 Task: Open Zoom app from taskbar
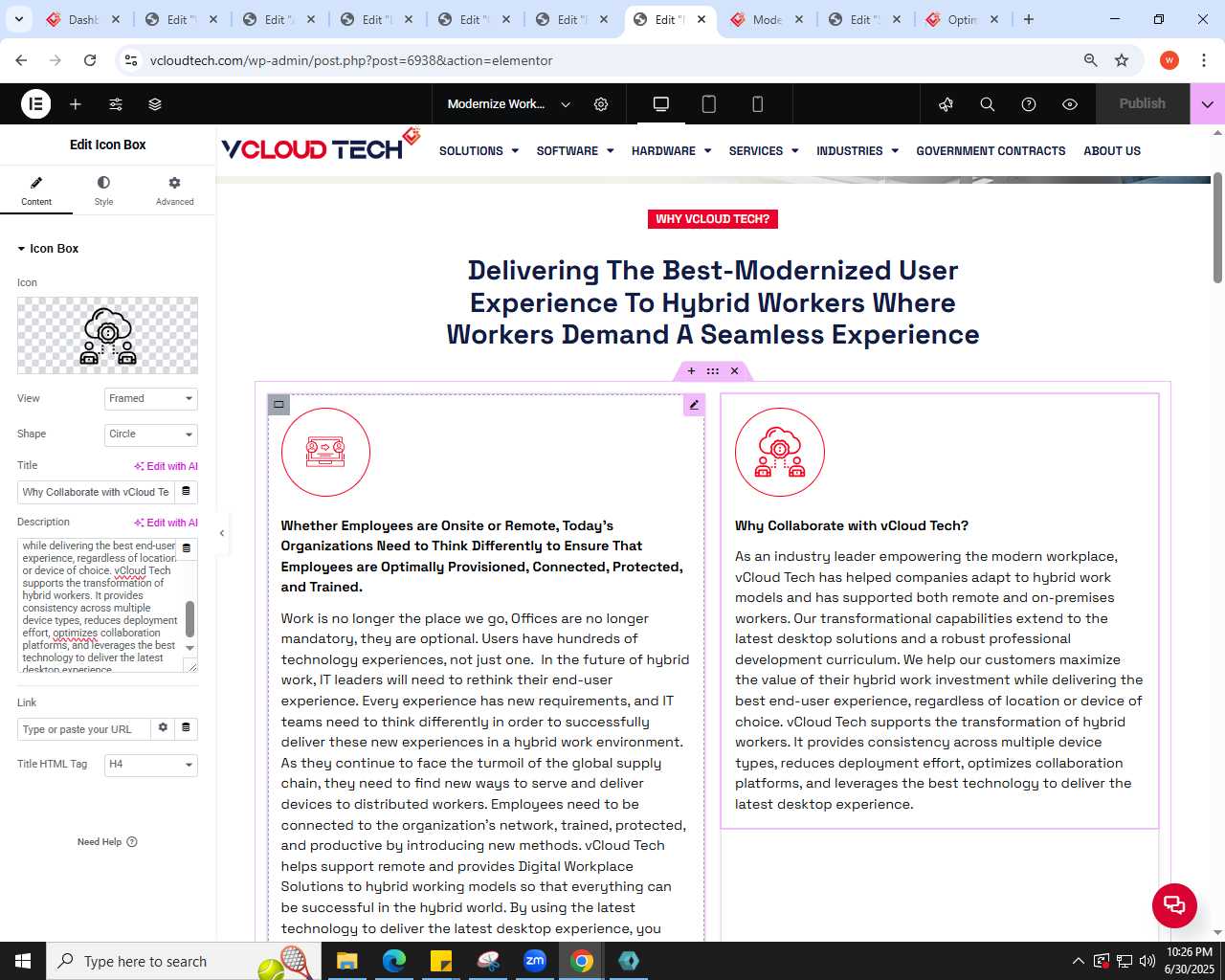(534, 961)
